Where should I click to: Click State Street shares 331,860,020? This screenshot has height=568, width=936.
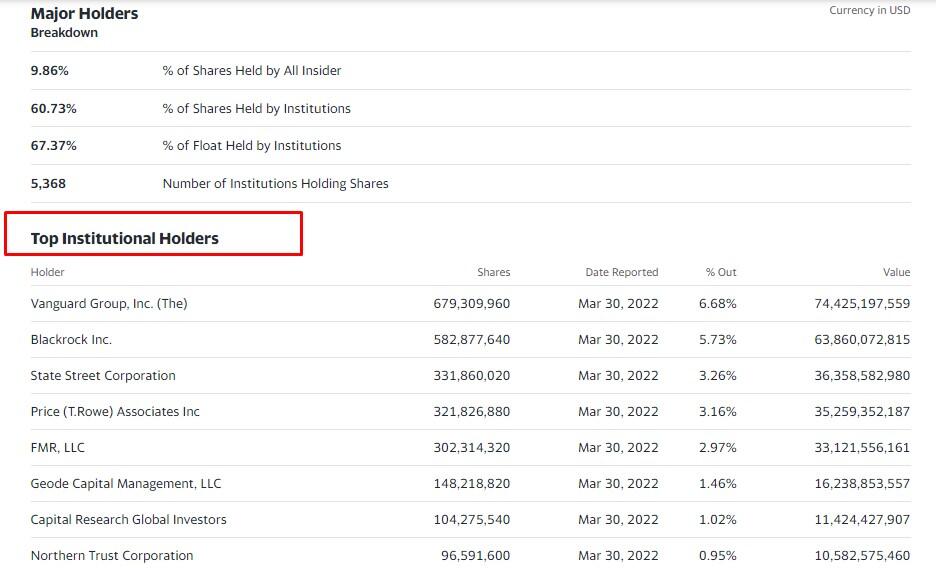click(472, 376)
